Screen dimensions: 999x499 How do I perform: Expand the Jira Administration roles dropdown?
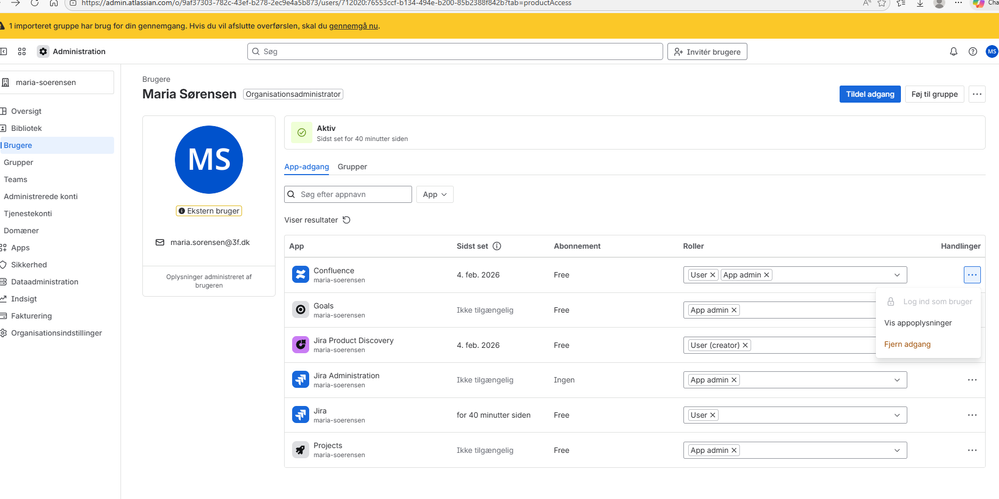click(897, 380)
